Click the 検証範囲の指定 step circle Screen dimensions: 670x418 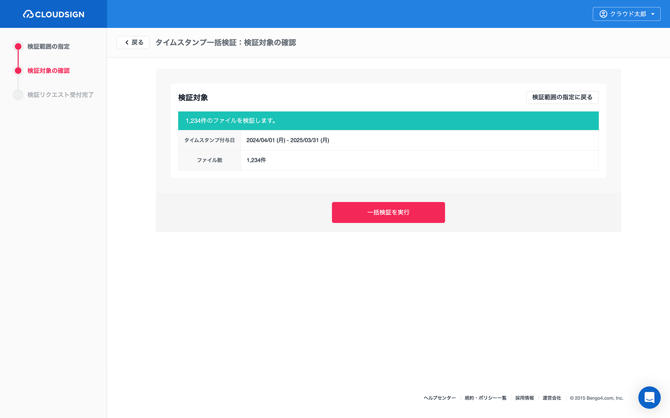tap(18, 47)
